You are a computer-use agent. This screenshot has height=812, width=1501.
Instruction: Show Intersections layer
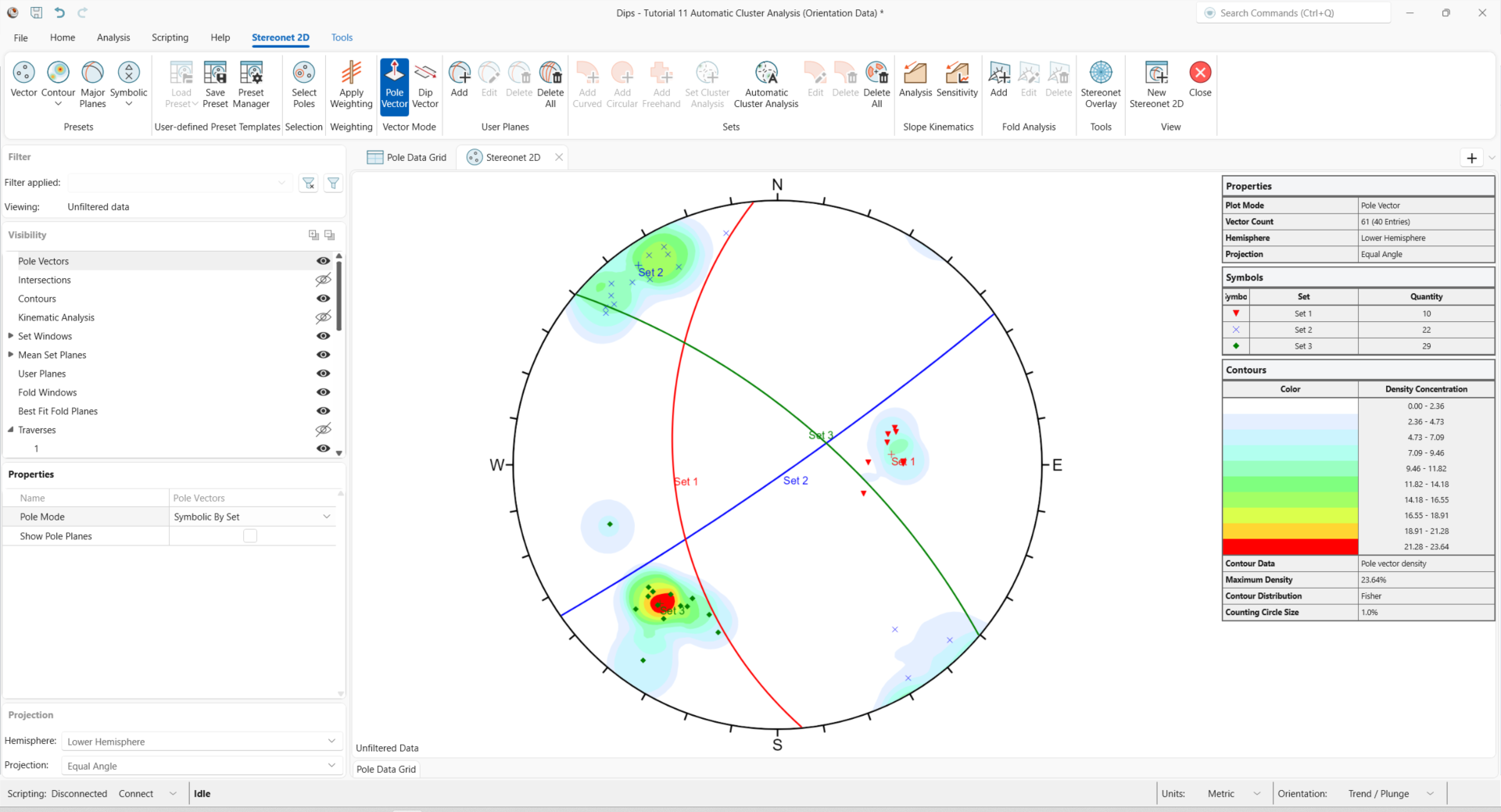click(x=323, y=280)
